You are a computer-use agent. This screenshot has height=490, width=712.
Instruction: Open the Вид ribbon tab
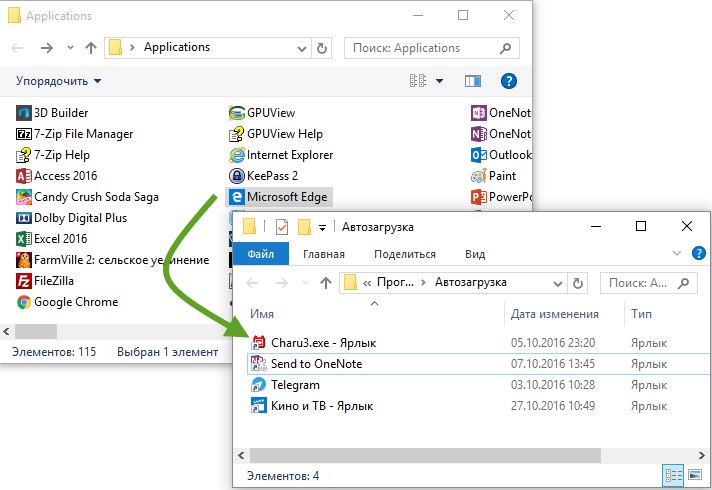tap(475, 254)
